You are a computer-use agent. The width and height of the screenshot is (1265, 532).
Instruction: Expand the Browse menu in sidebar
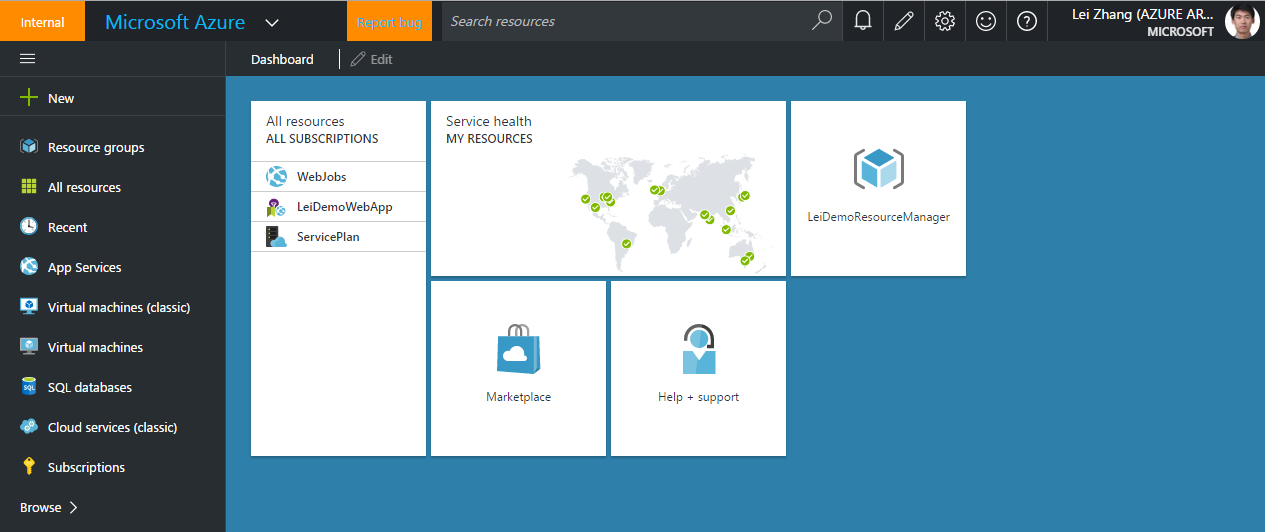(49, 507)
